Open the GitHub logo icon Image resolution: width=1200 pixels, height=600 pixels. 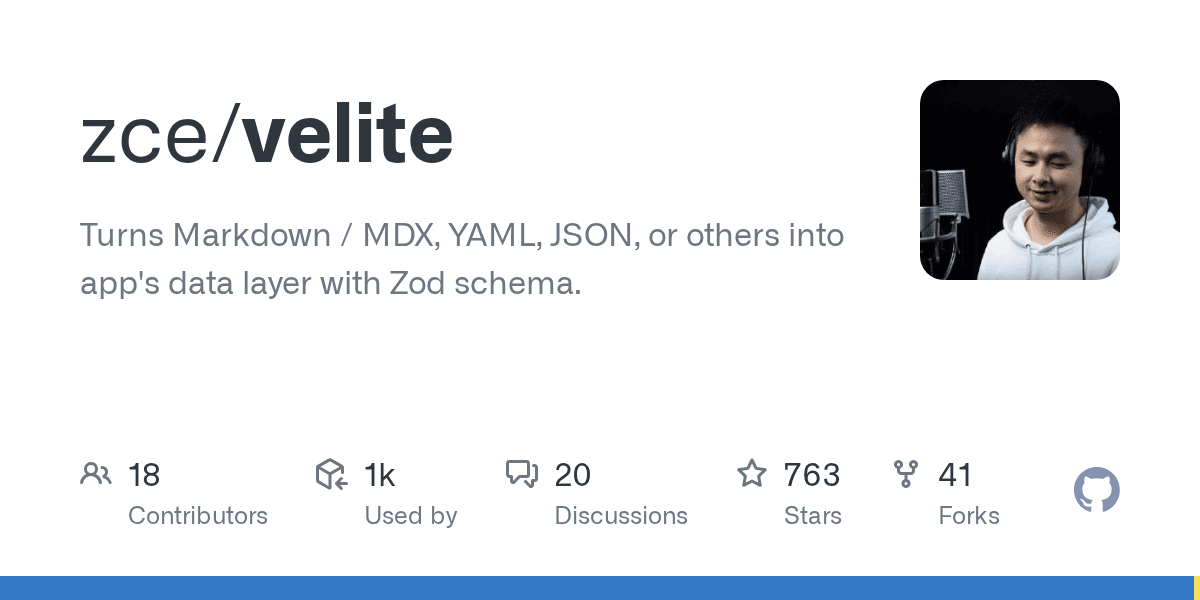1096,491
